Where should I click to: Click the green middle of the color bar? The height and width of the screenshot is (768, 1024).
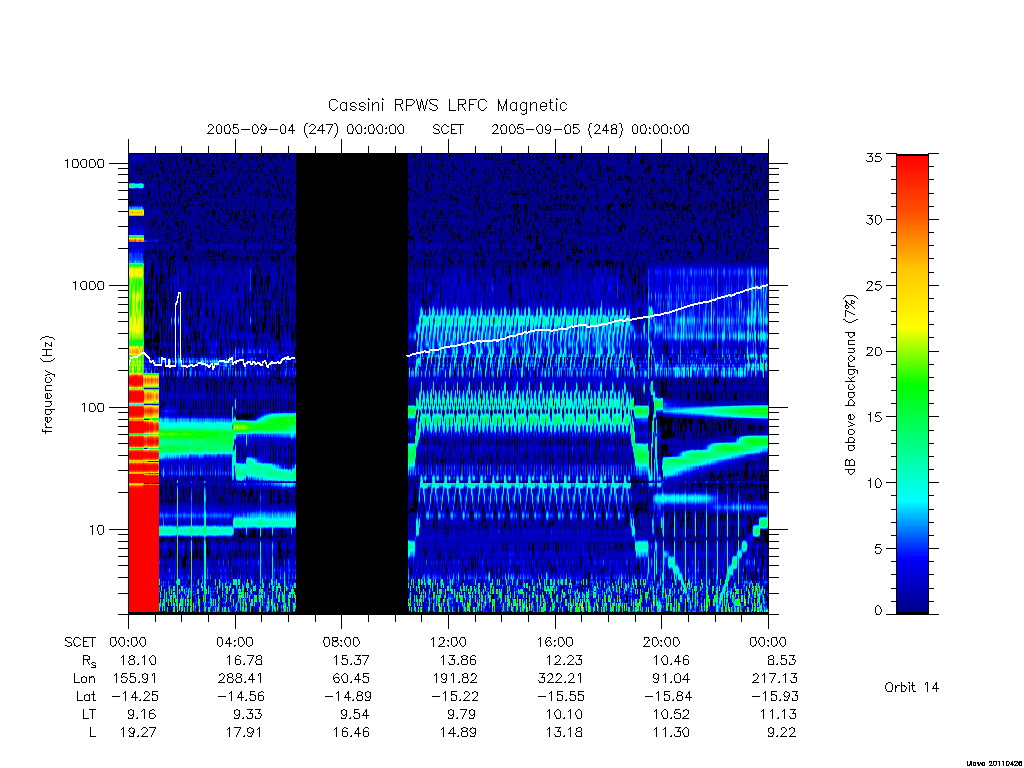(x=912, y=385)
